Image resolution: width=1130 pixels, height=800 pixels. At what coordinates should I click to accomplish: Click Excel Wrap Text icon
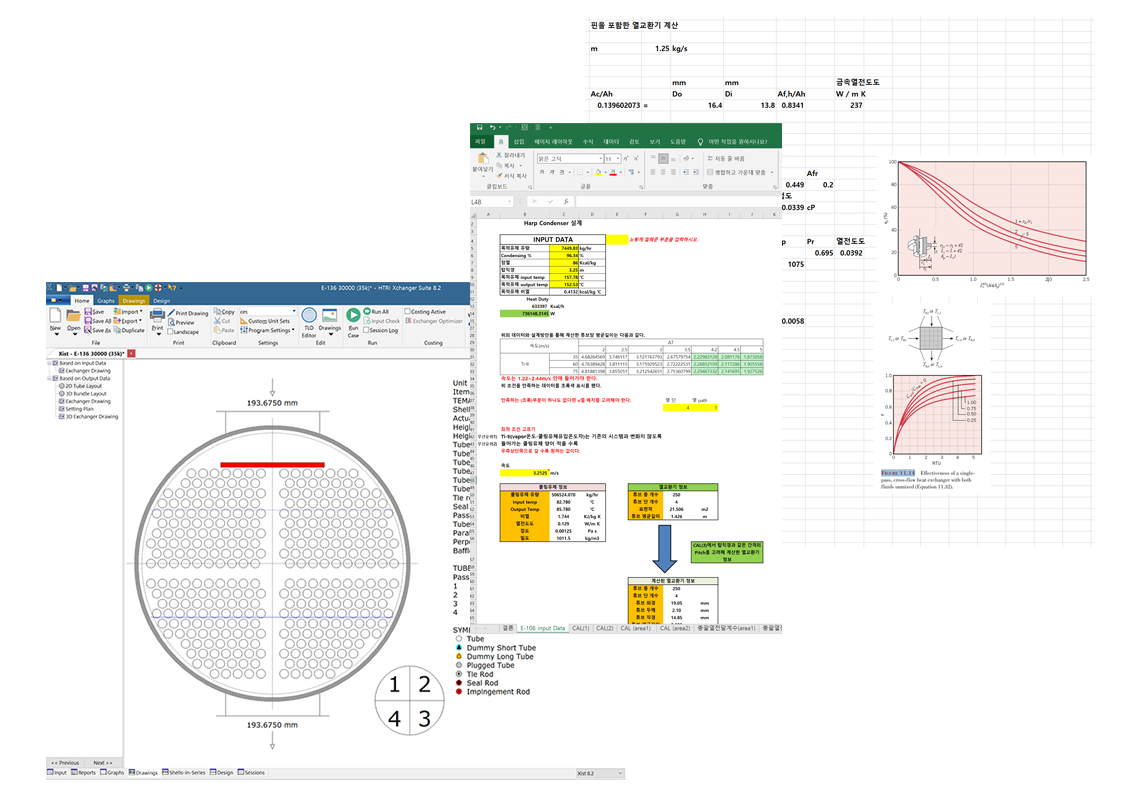(711, 159)
